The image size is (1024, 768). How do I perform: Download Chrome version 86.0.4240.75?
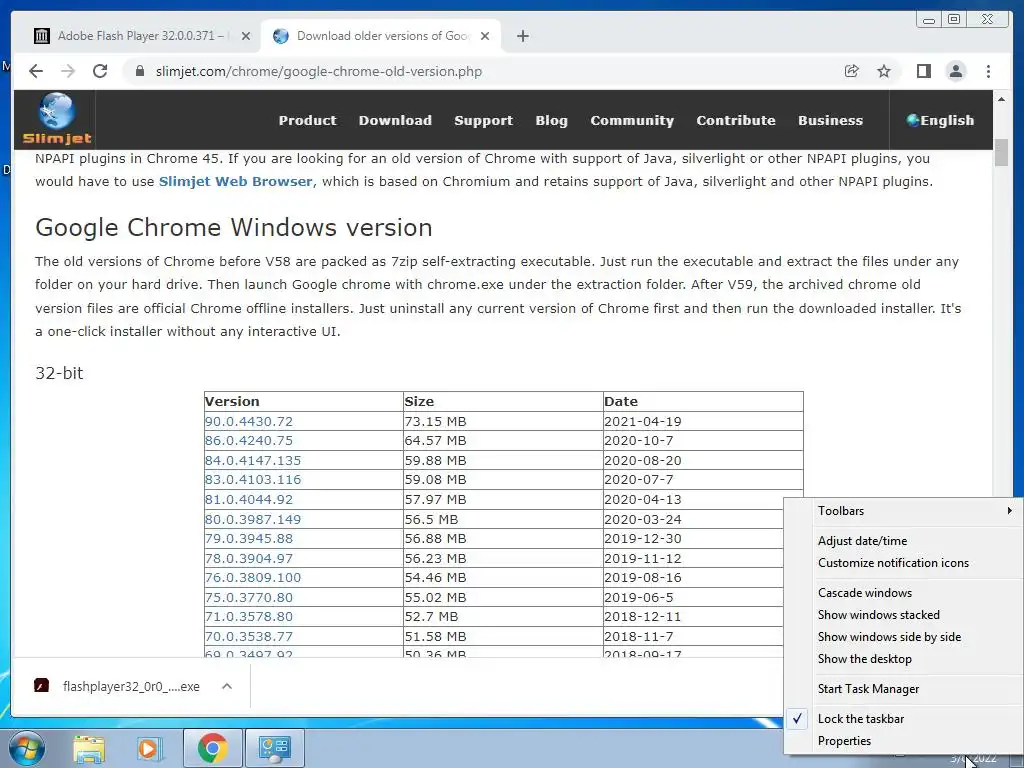(249, 441)
